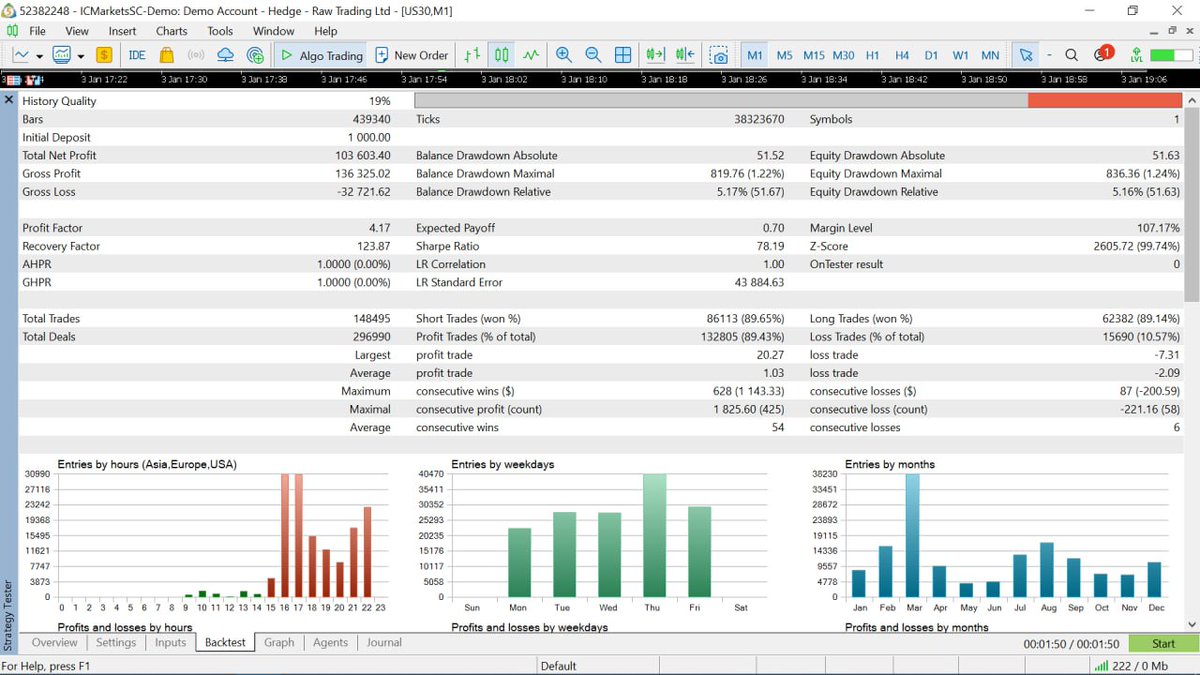
Task: Switch to the Settings tab
Action: click(x=116, y=642)
